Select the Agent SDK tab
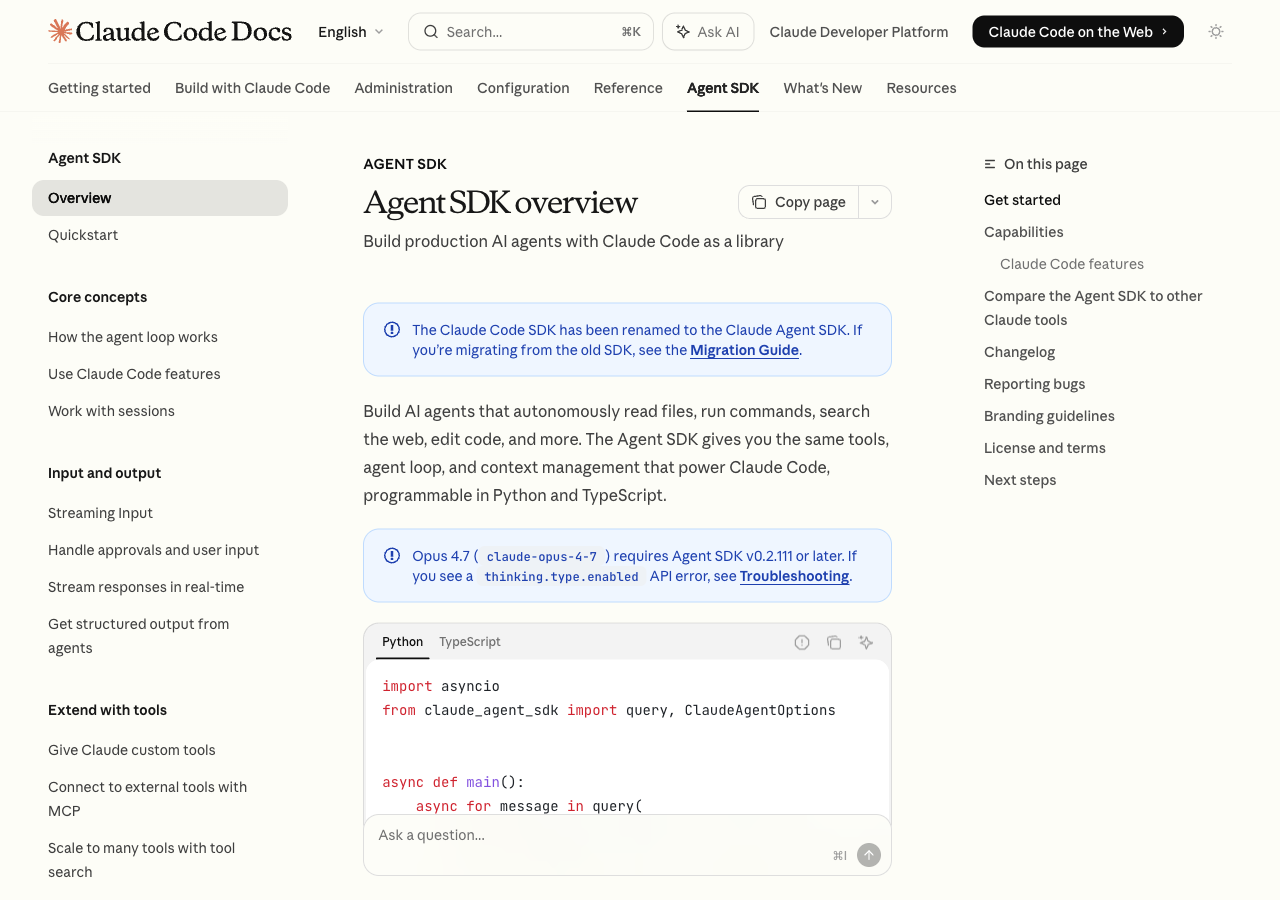 tap(723, 88)
